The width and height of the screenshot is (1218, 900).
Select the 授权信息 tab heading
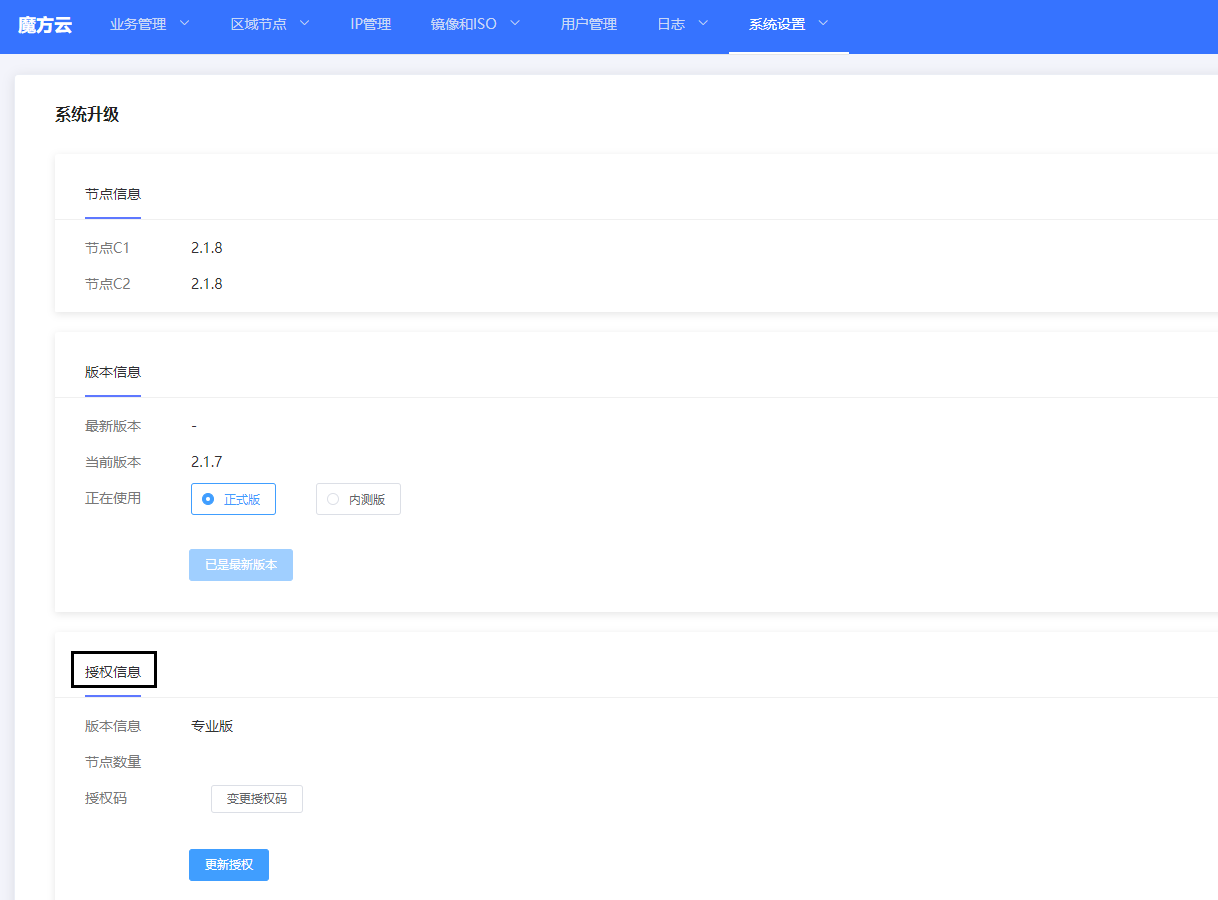point(113,671)
